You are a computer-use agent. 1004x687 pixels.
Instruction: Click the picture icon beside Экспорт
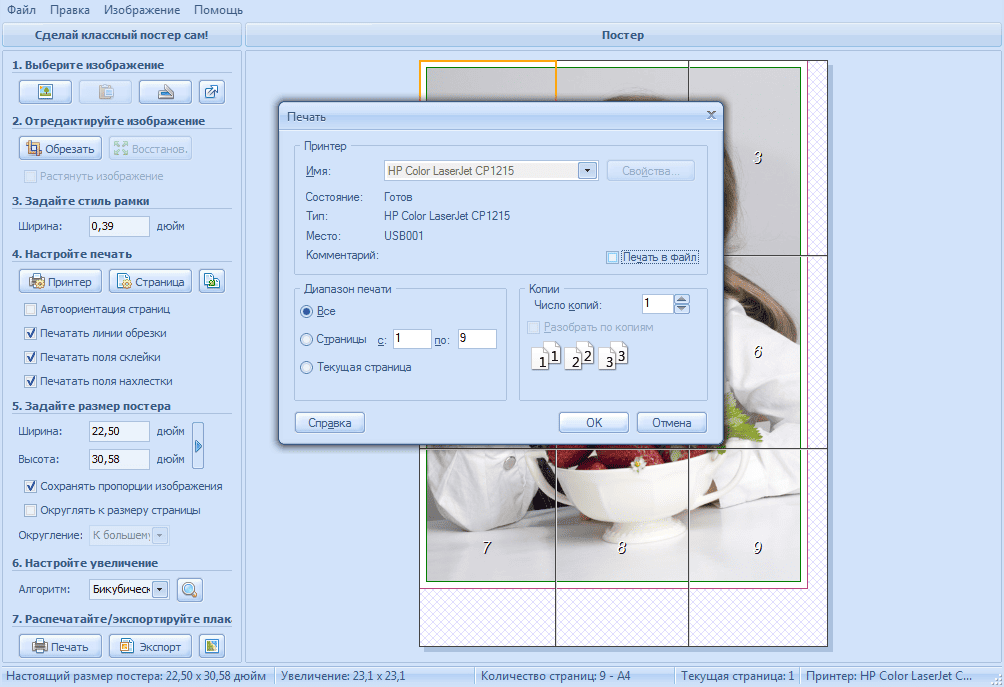tap(211, 646)
